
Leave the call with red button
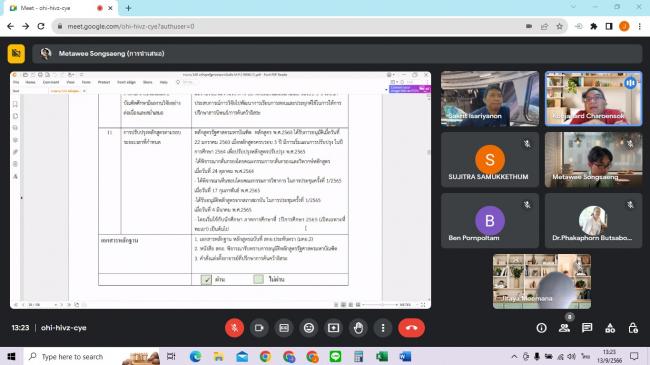411,328
